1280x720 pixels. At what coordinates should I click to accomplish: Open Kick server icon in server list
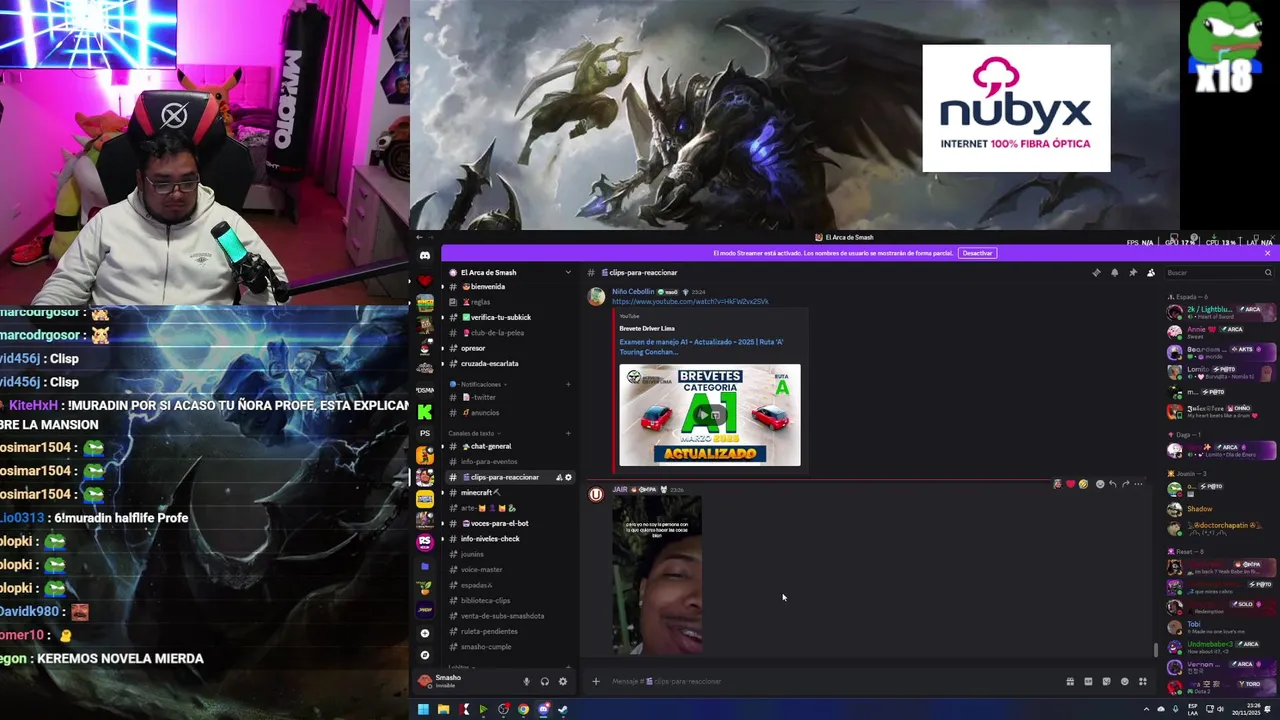(425, 411)
